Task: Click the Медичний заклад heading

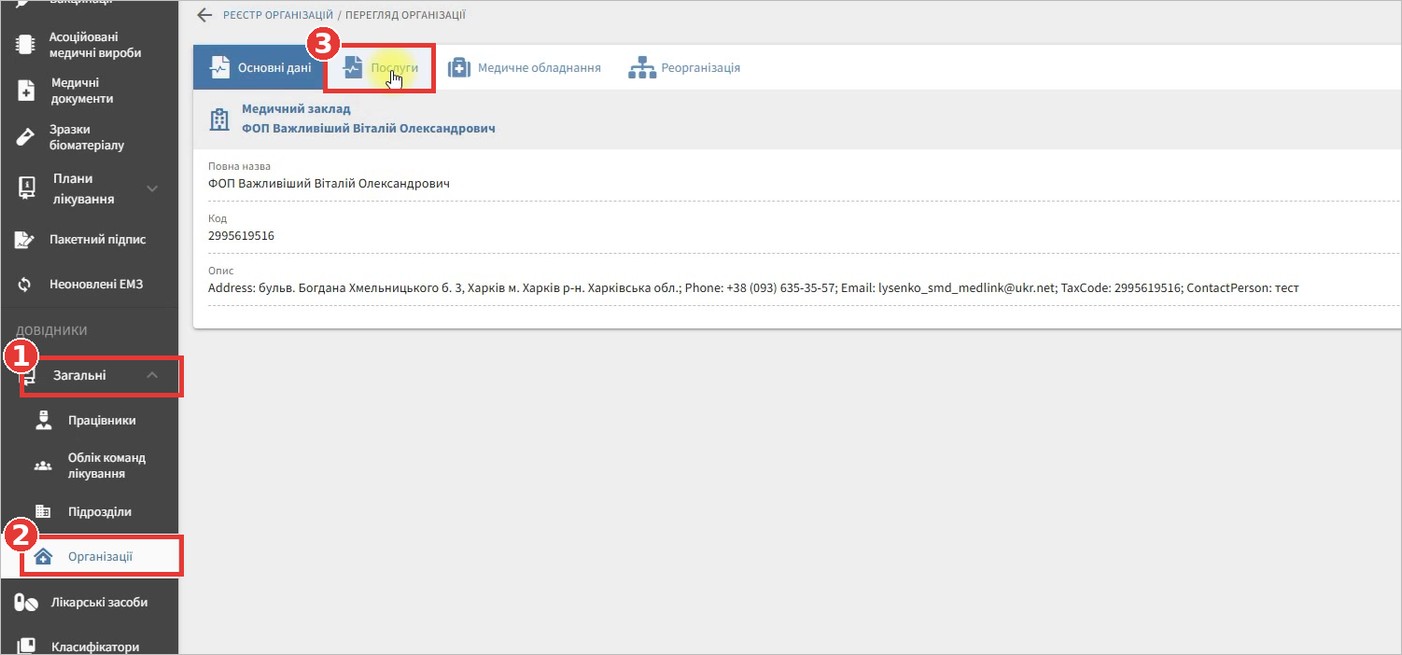Action: (296, 109)
